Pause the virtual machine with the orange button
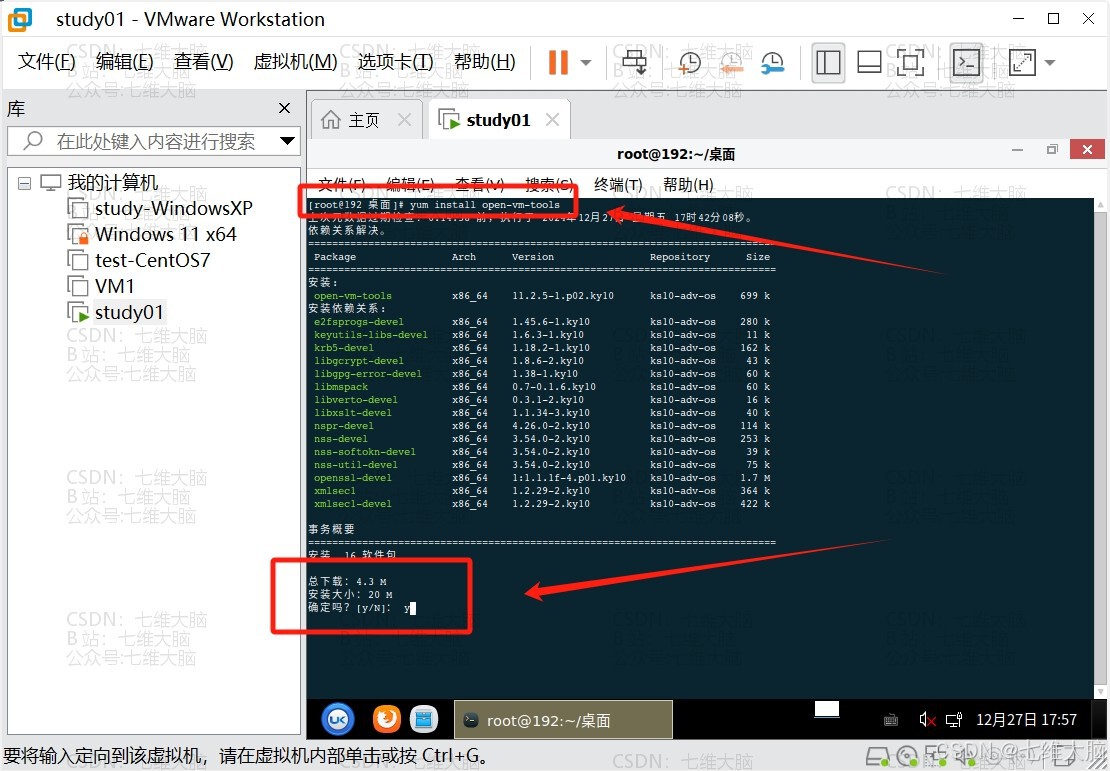The height and width of the screenshot is (771, 1110). (x=559, y=62)
